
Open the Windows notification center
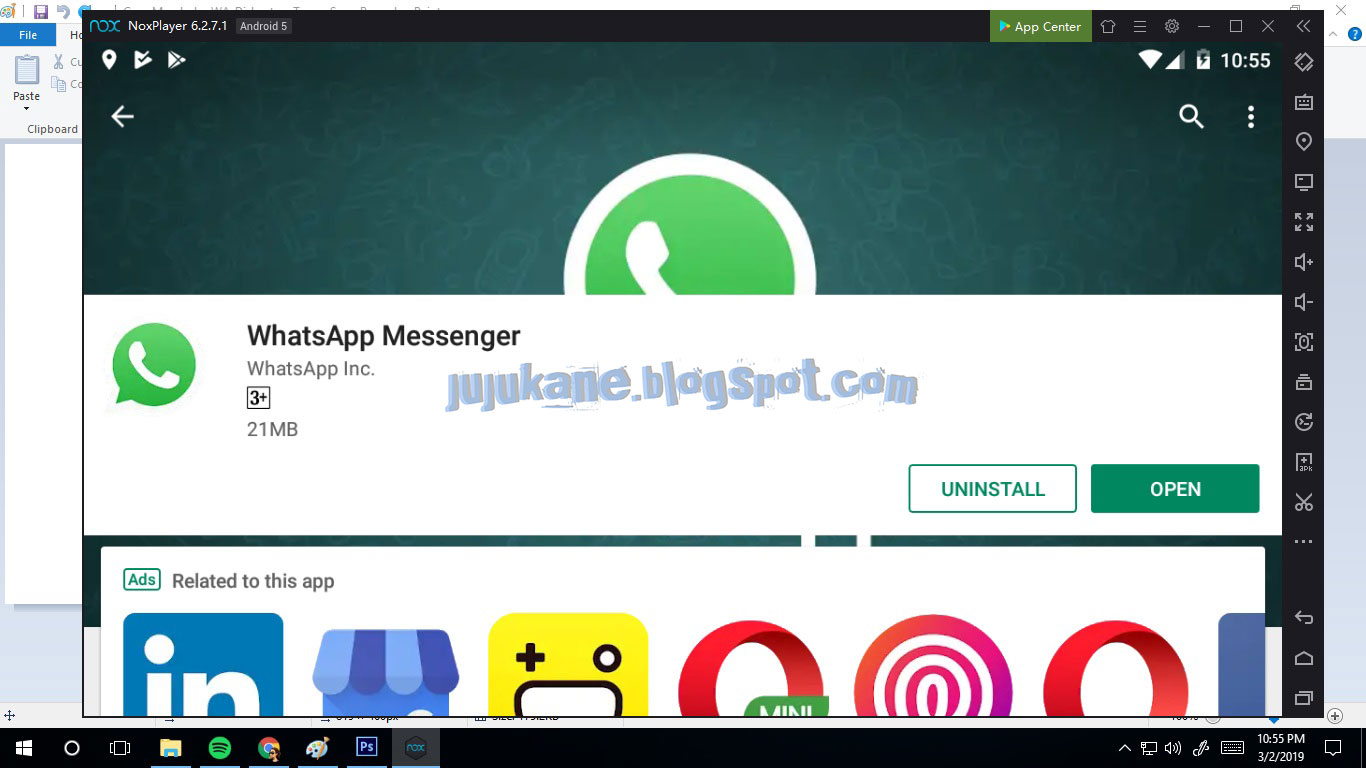(1333, 747)
